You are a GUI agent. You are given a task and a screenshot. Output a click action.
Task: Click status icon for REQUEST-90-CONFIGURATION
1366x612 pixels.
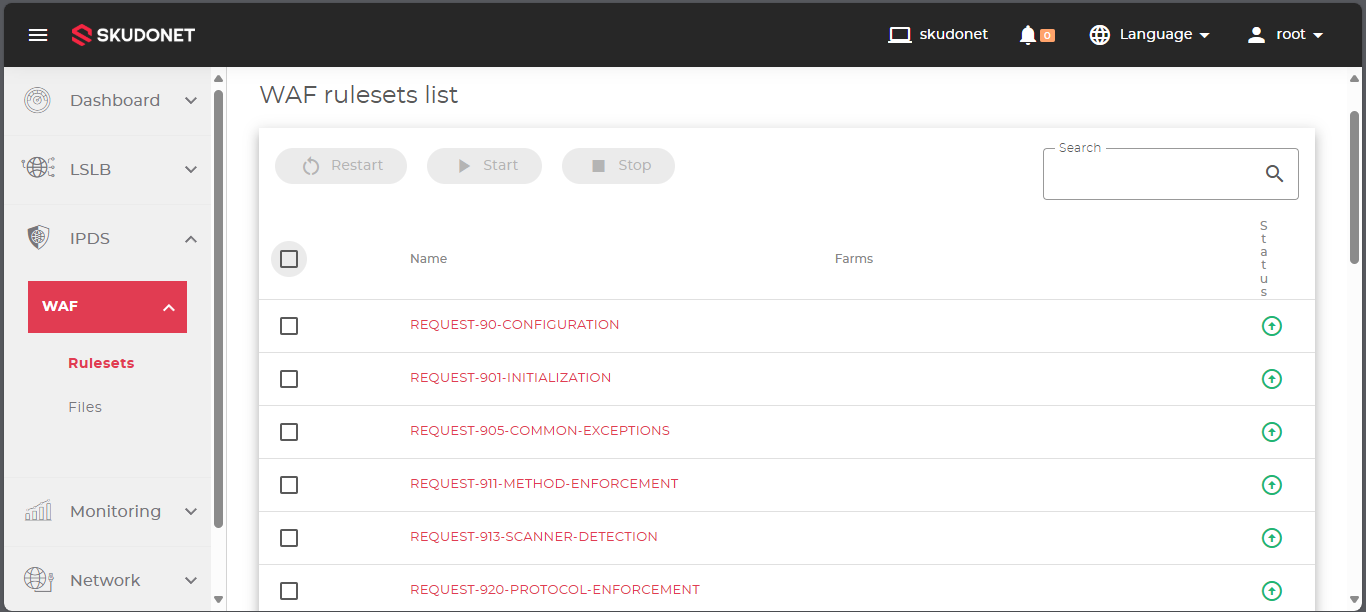pyautogui.click(x=1271, y=326)
